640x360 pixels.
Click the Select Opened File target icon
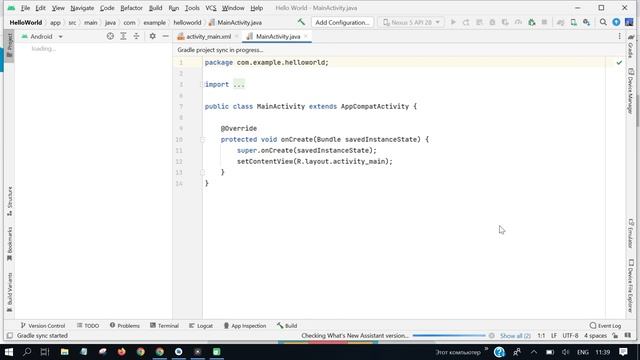pyautogui.click(x=110, y=36)
